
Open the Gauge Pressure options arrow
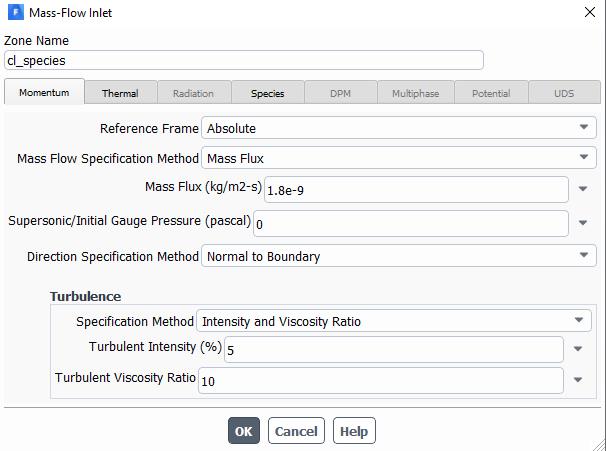[583, 223]
